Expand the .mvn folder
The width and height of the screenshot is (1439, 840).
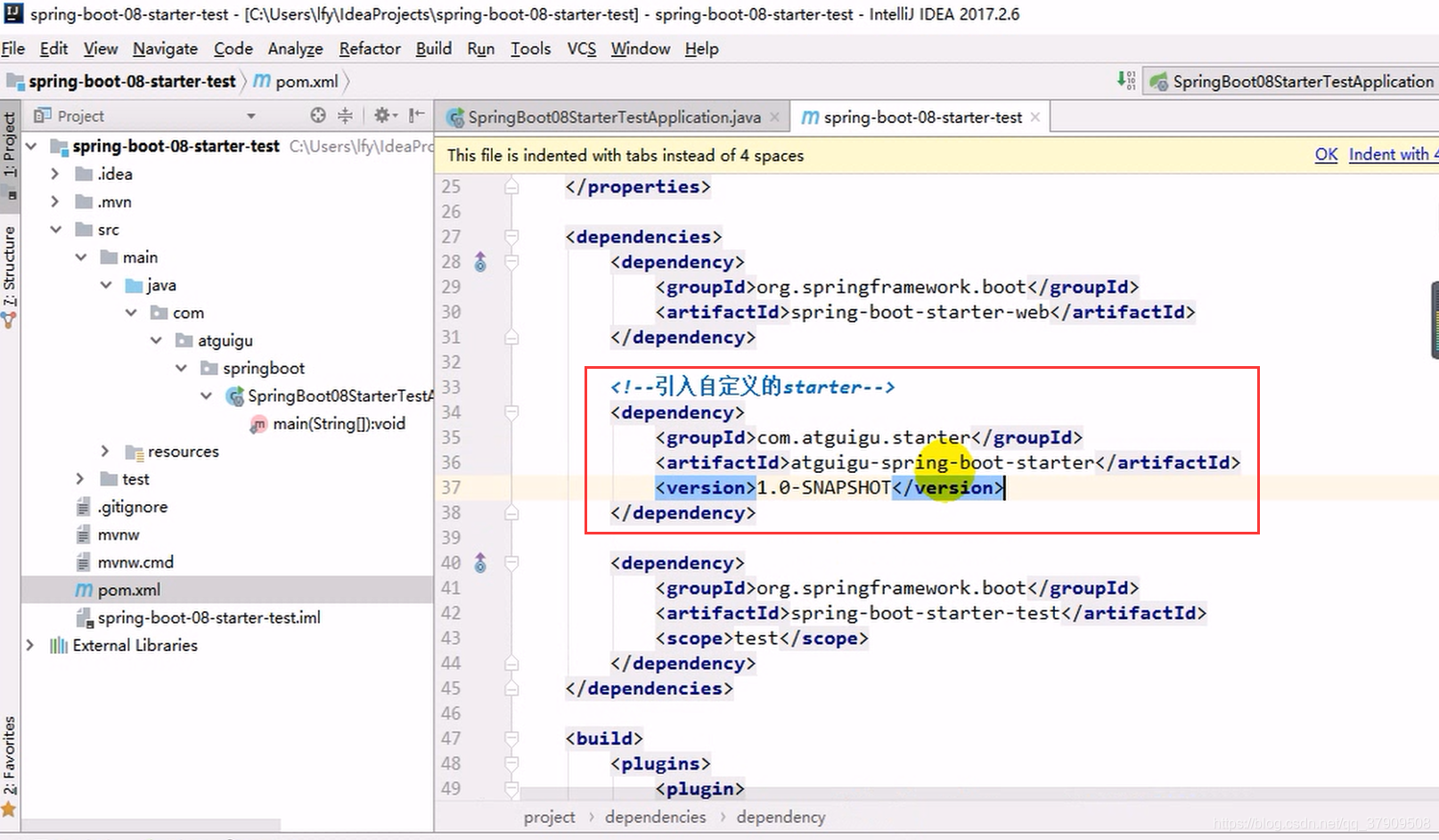pos(55,202)
